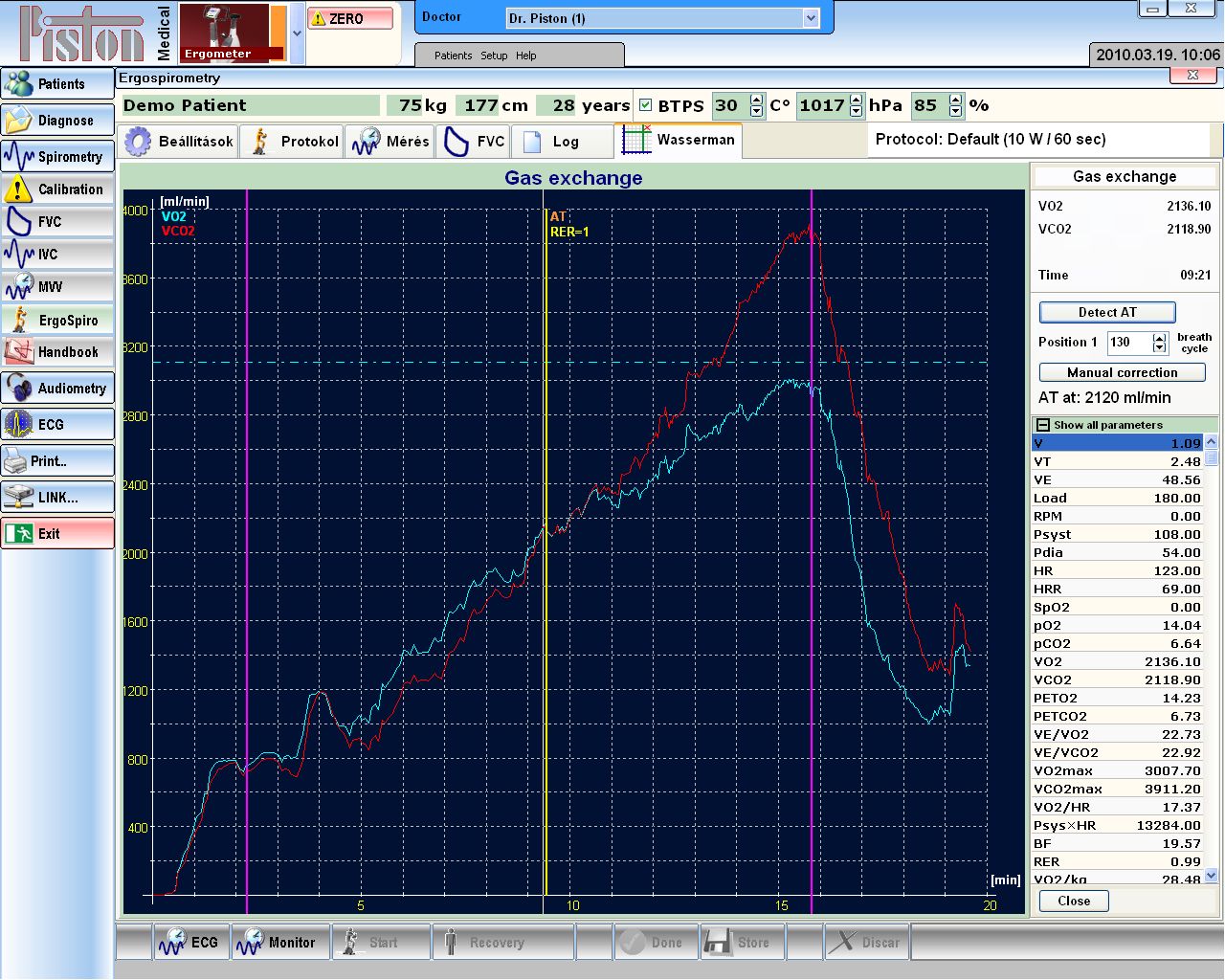
Task: Click the Print.. printer button
Action: tap(57, 460)
